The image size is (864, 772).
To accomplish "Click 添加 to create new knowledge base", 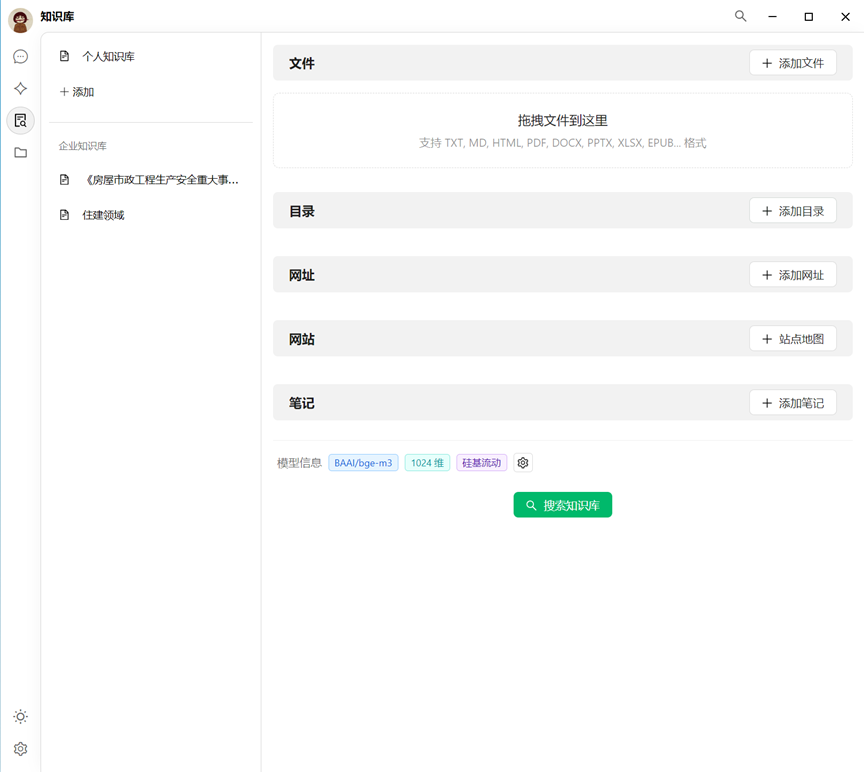I will tap(77, 92).
